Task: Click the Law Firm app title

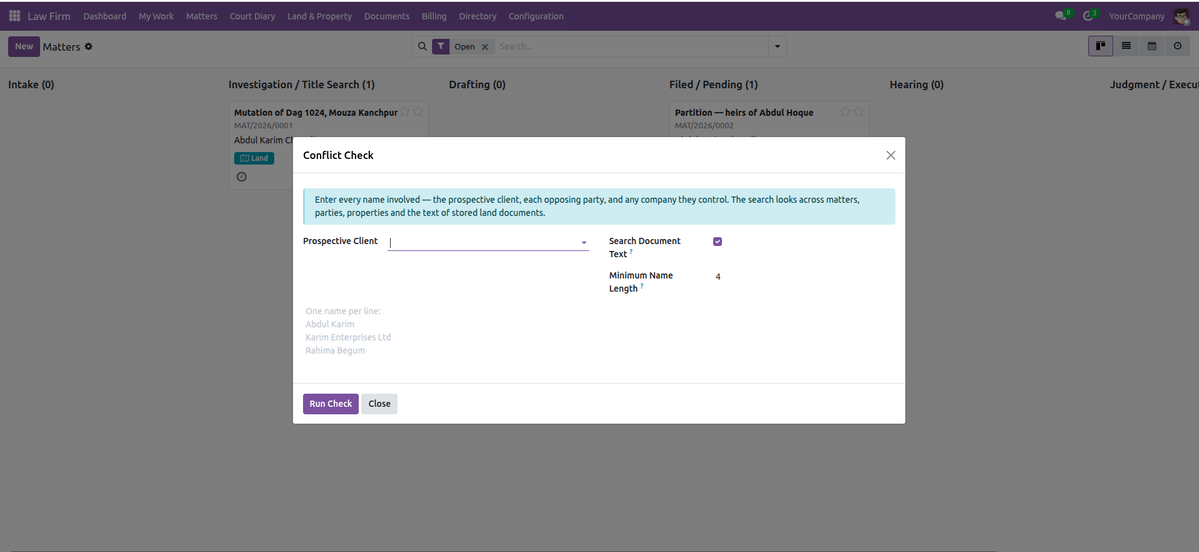Action: pyautogui.click(x=49, y=16)
